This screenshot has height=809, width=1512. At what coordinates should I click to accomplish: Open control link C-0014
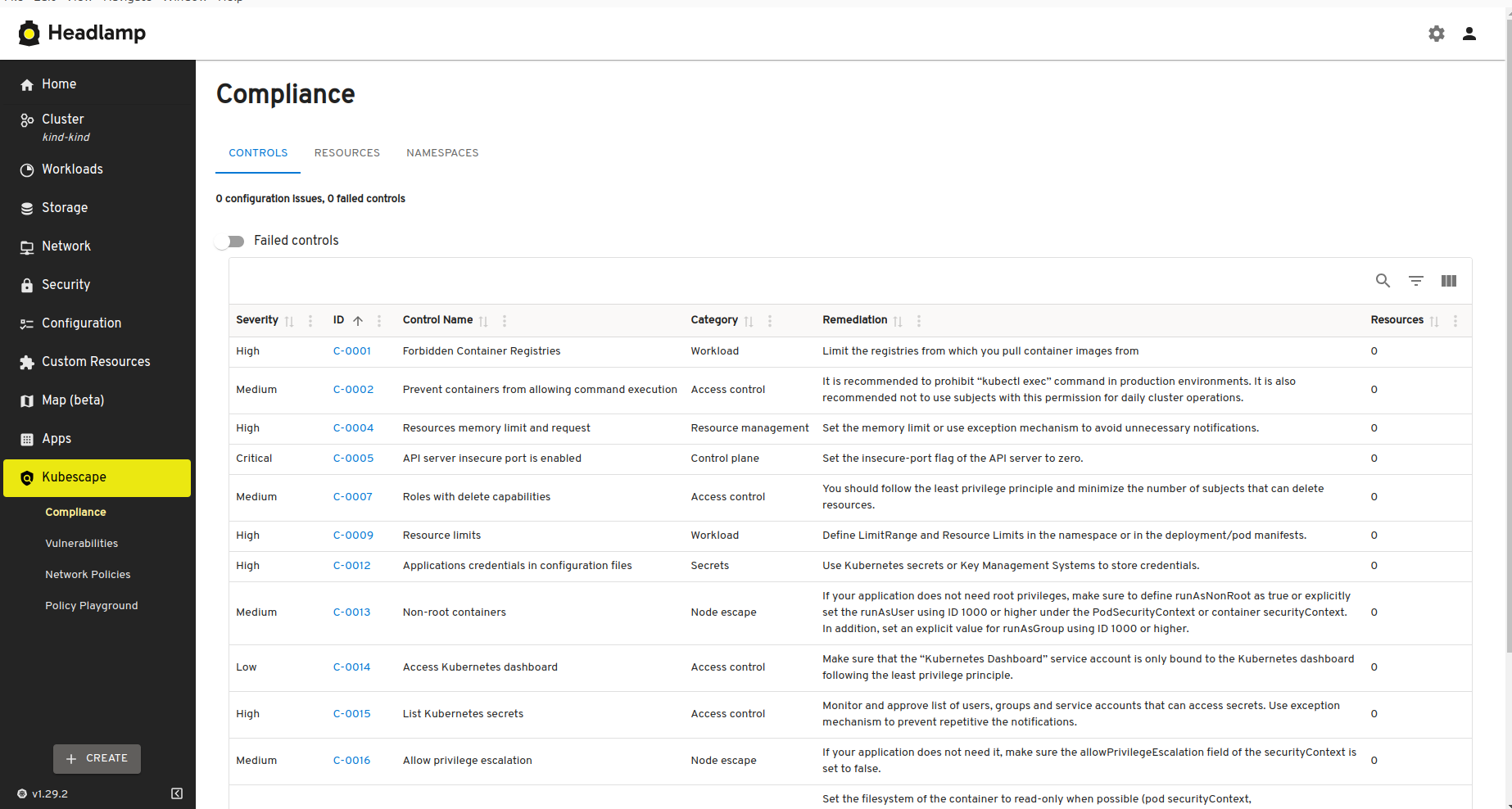pos(352,667)
